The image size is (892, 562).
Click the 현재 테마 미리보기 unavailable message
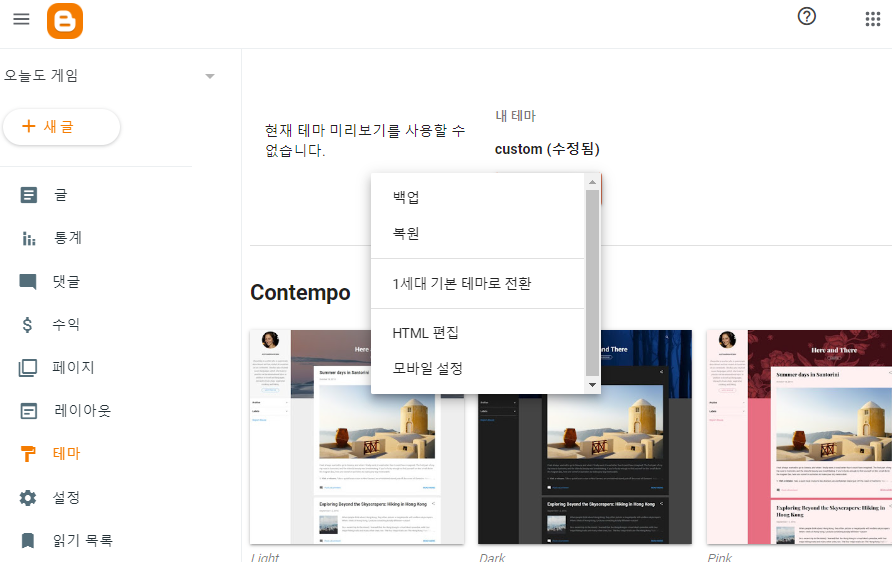(365, 140)
